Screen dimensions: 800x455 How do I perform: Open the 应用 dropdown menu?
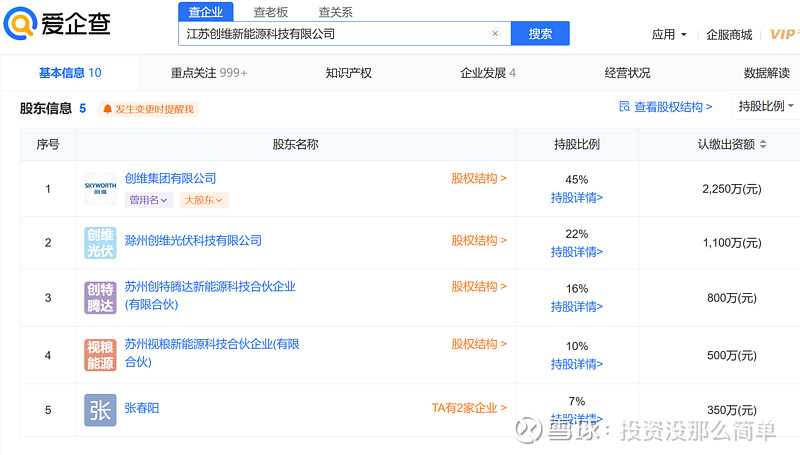(669, 35)
